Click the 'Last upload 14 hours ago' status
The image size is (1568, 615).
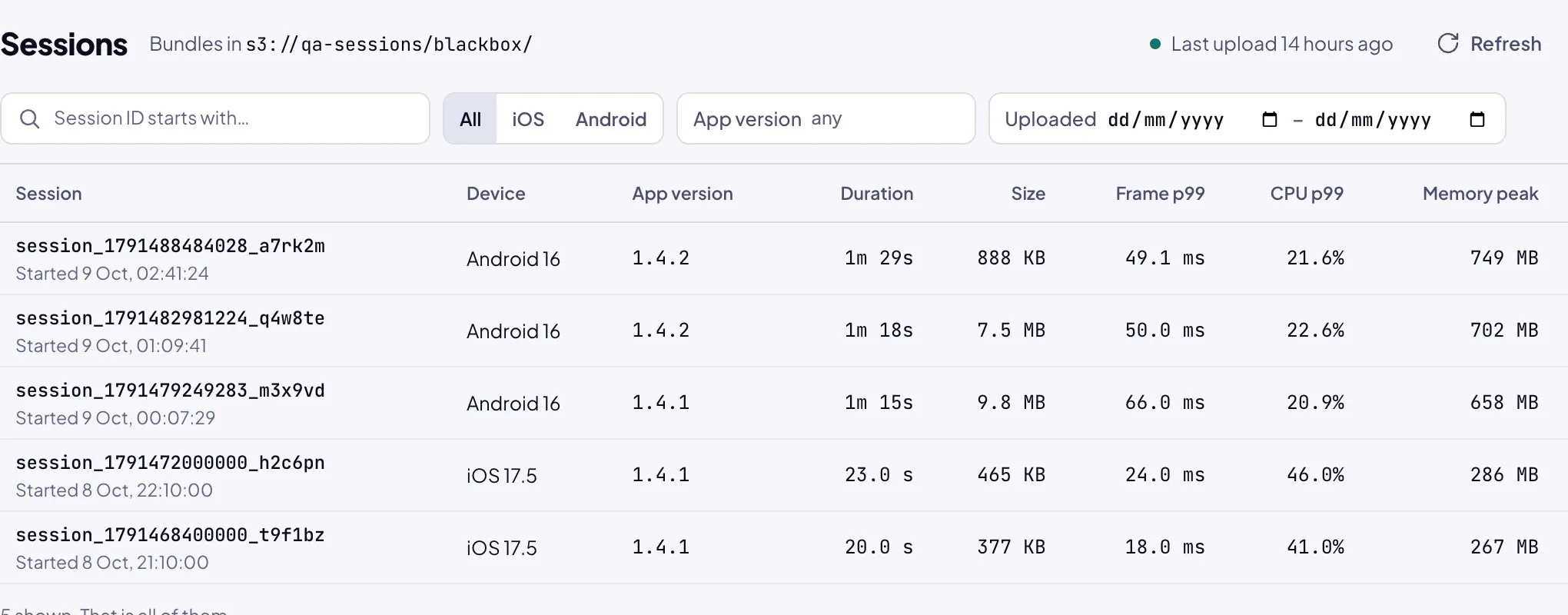(x=1281, y=44)
